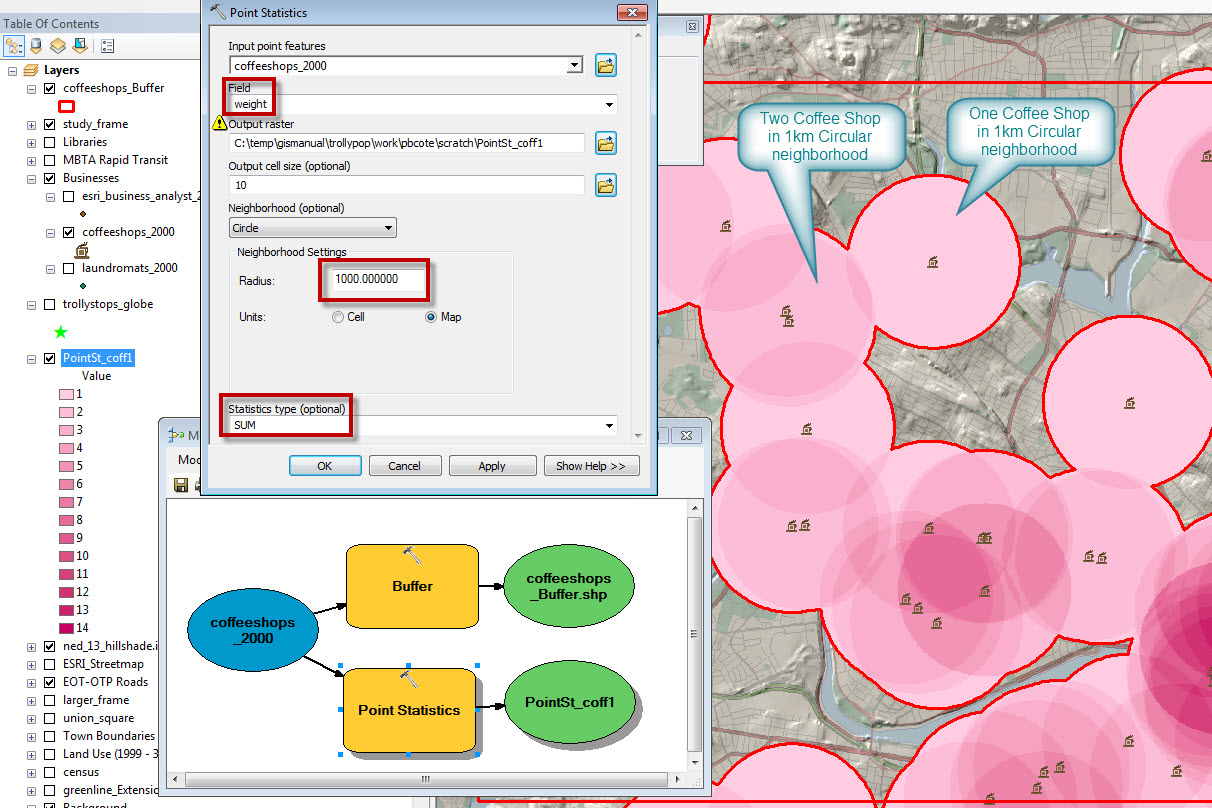Open the Input point features browse folder
Image resolution: width=1212 pixels, height=808 pixels.
[606, 64]
